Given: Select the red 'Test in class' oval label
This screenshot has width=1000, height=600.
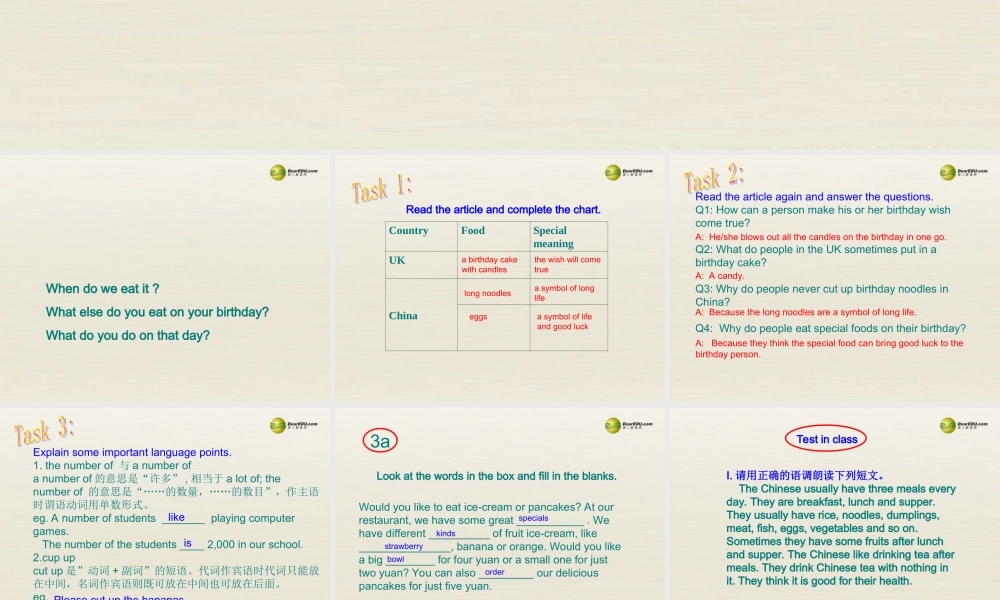Looking at the screenshot, I should pyautogui.click(x=826, y=439).
